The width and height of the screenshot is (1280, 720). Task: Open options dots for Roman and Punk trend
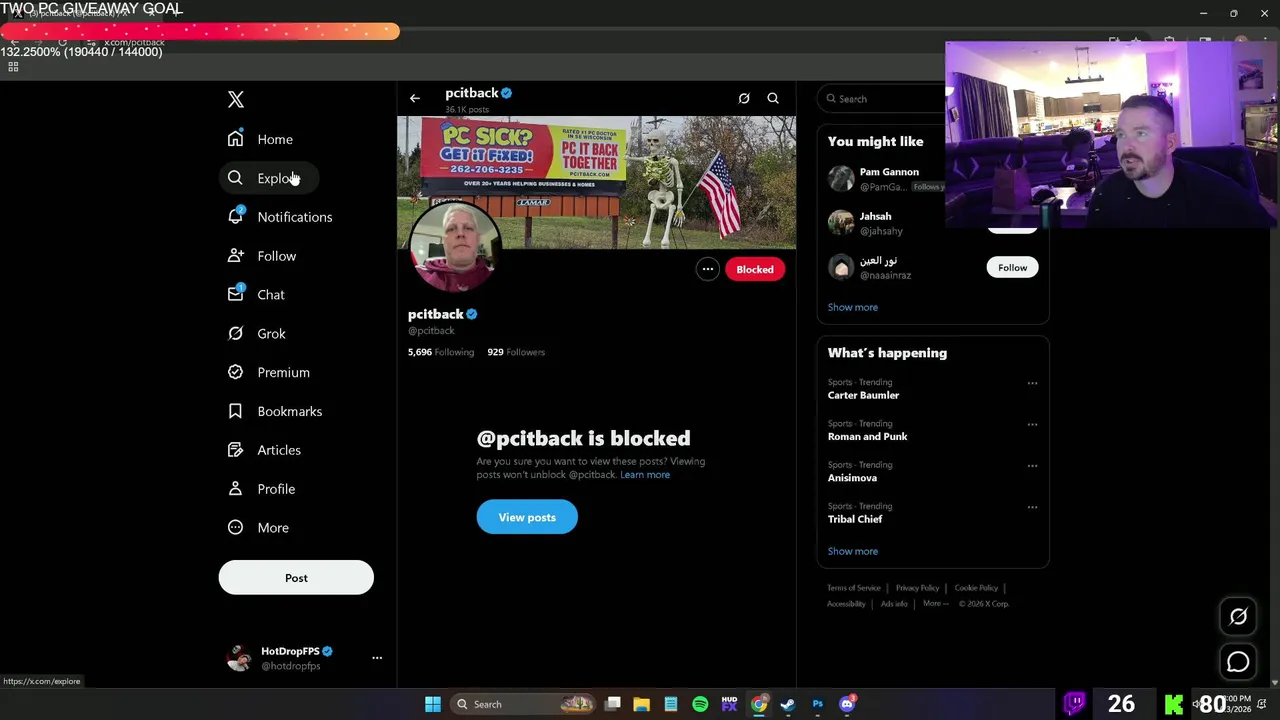point(1032,424)
